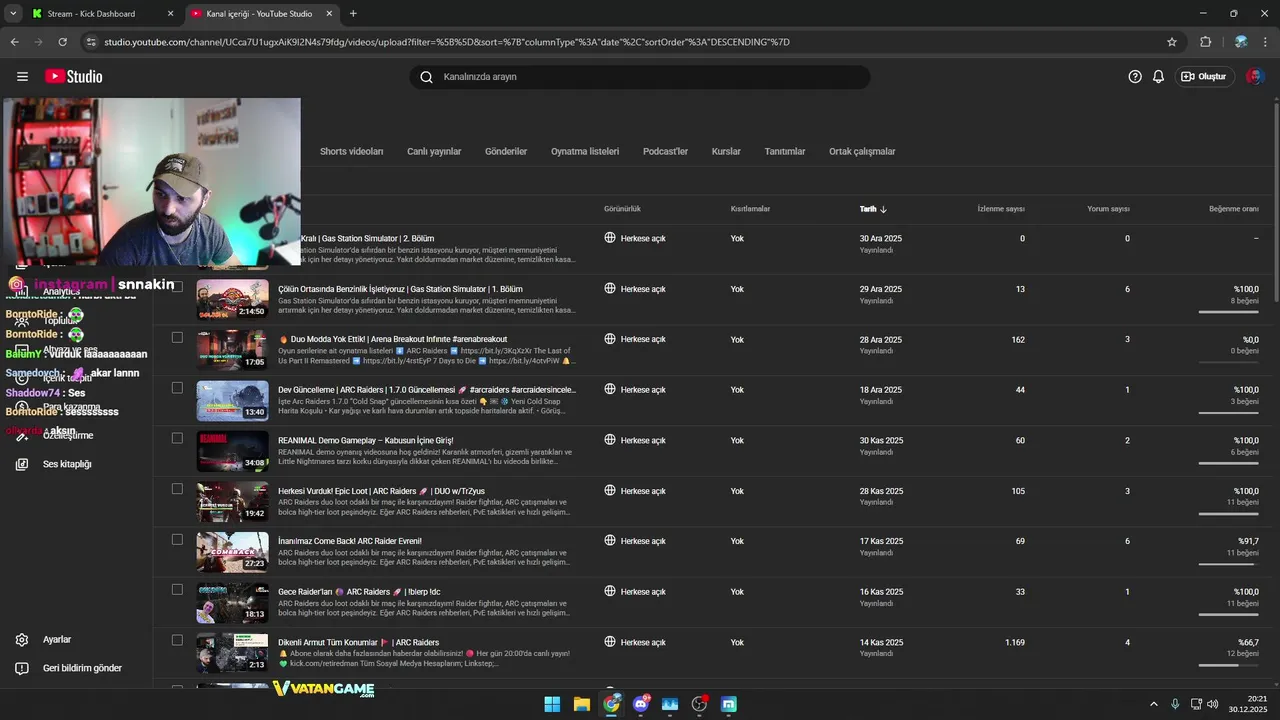Select checkbox for Herkesi Vurduk Epic Loot video

click(x=177, y=489)
